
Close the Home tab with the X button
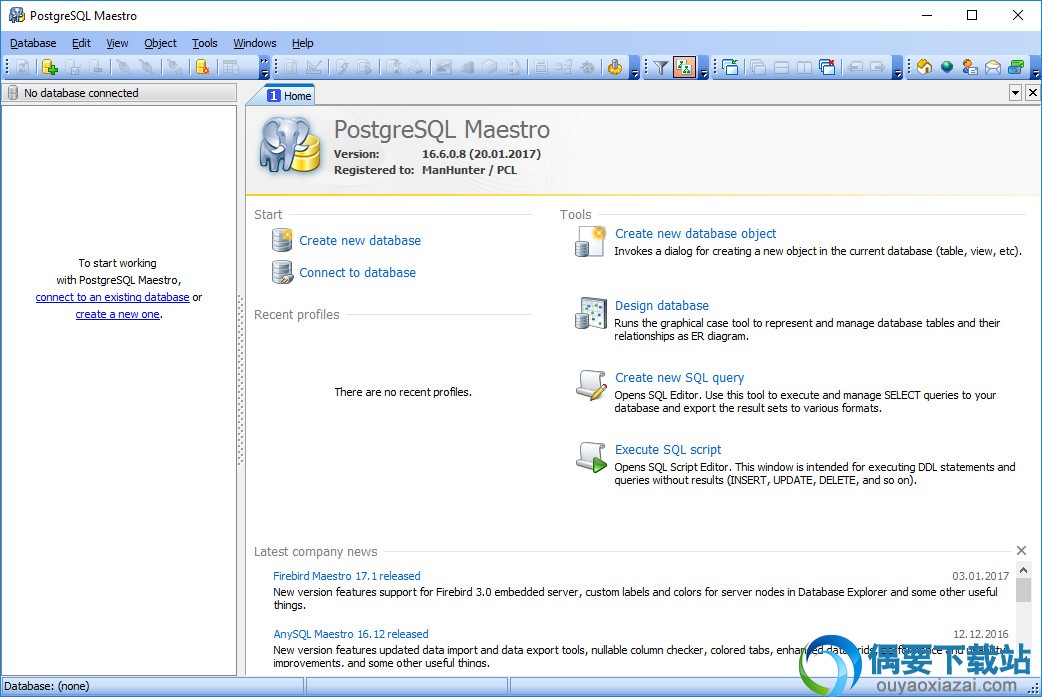coord(1032,92)
